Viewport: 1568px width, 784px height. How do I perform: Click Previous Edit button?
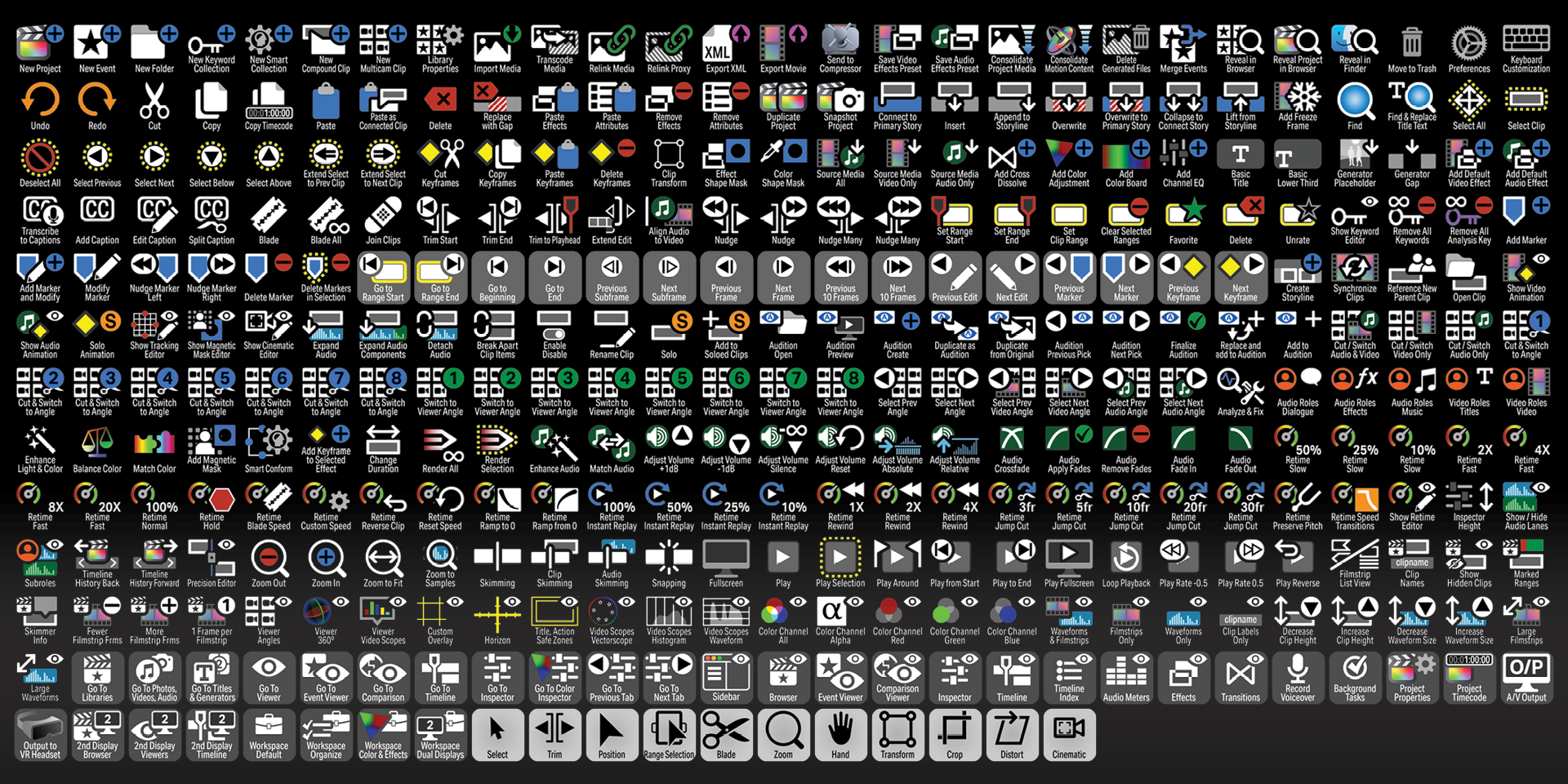click(x=955, y=278)
